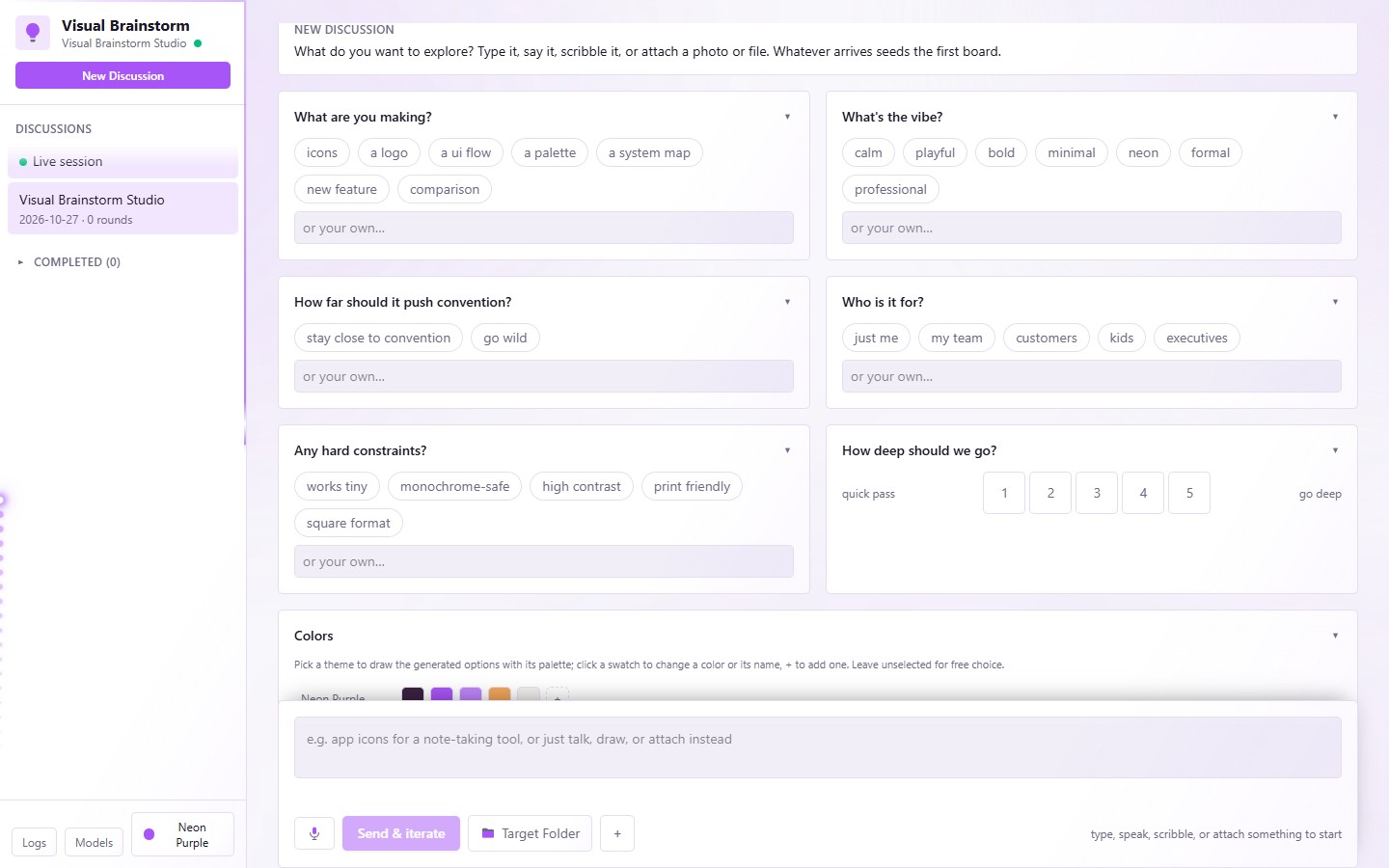Open the Target Folder picker
1389x868 pixels.
(530, 833)
